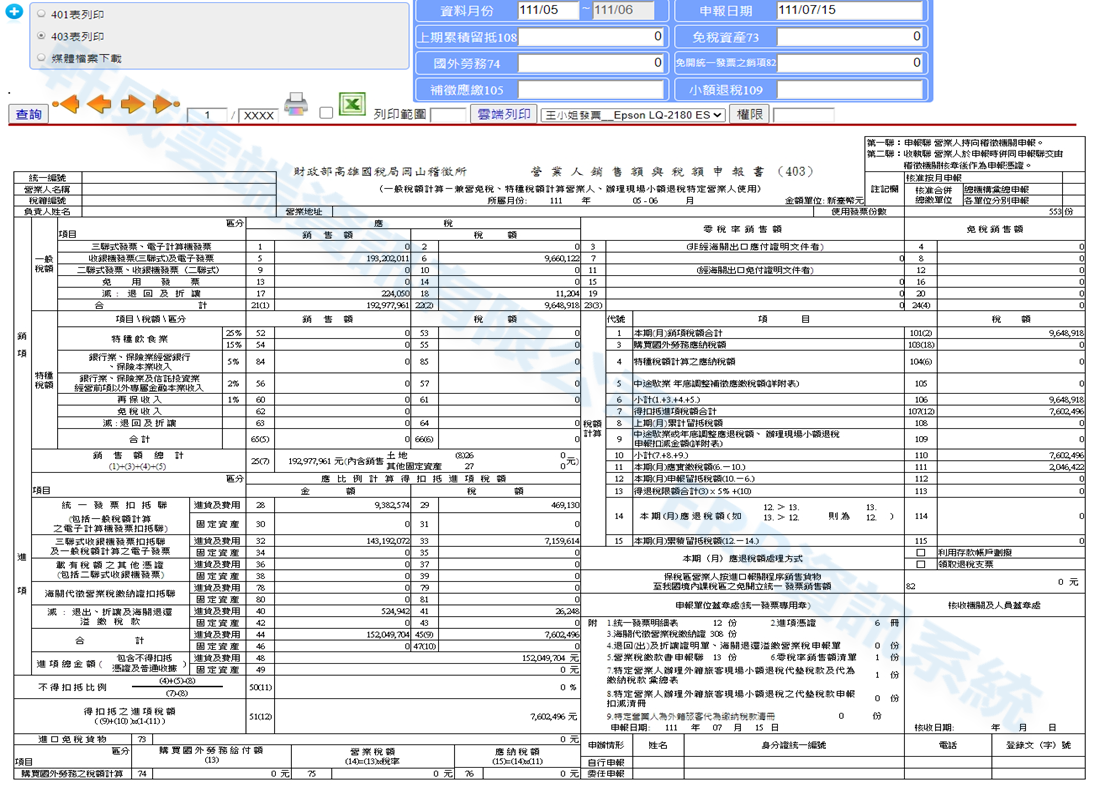Click the XXXX total pages field
Viewport: 1108px width, 792px height.
pyautogui.click(x=259, y=115)
